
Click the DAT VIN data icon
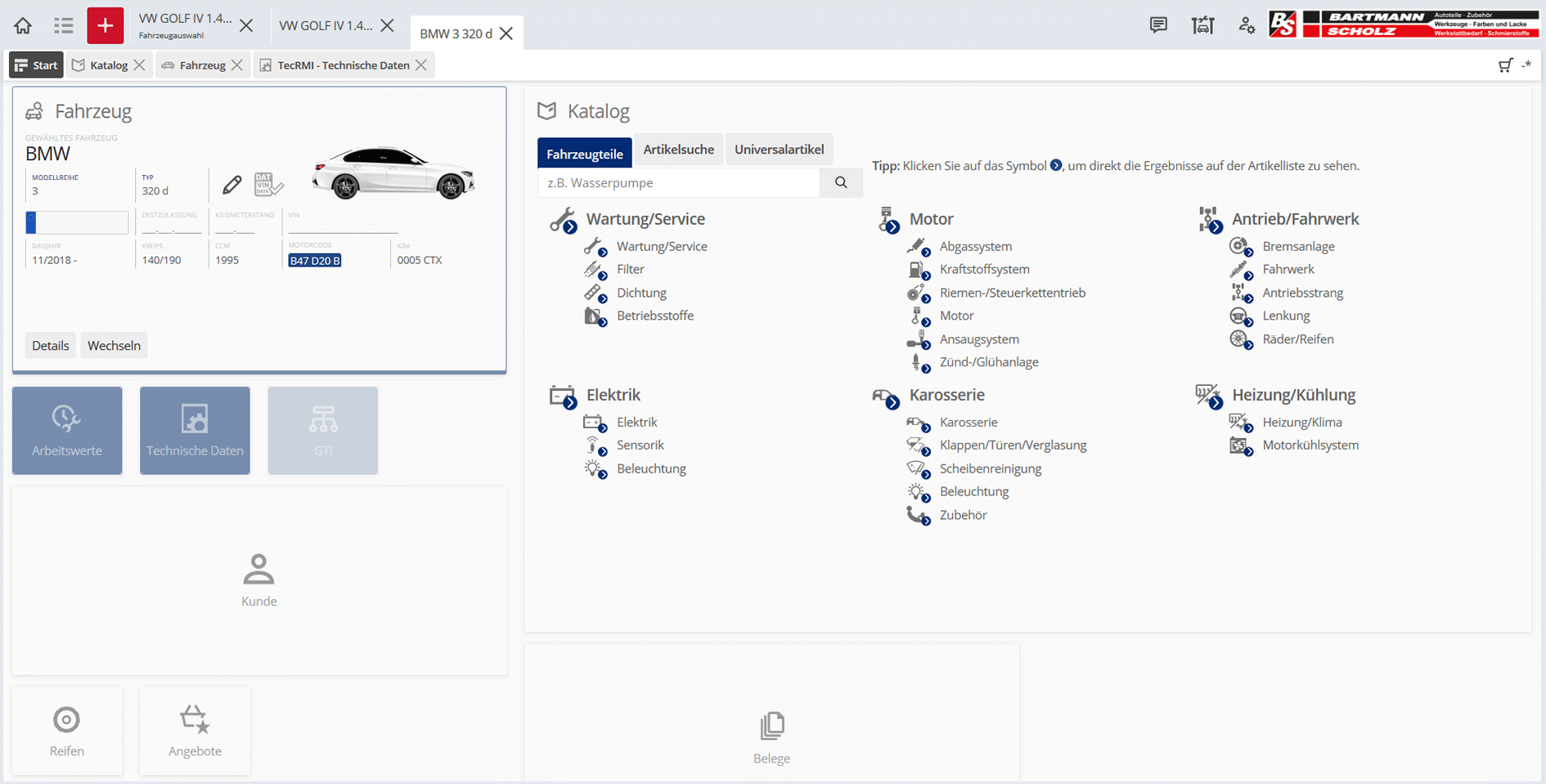point(268,184)
